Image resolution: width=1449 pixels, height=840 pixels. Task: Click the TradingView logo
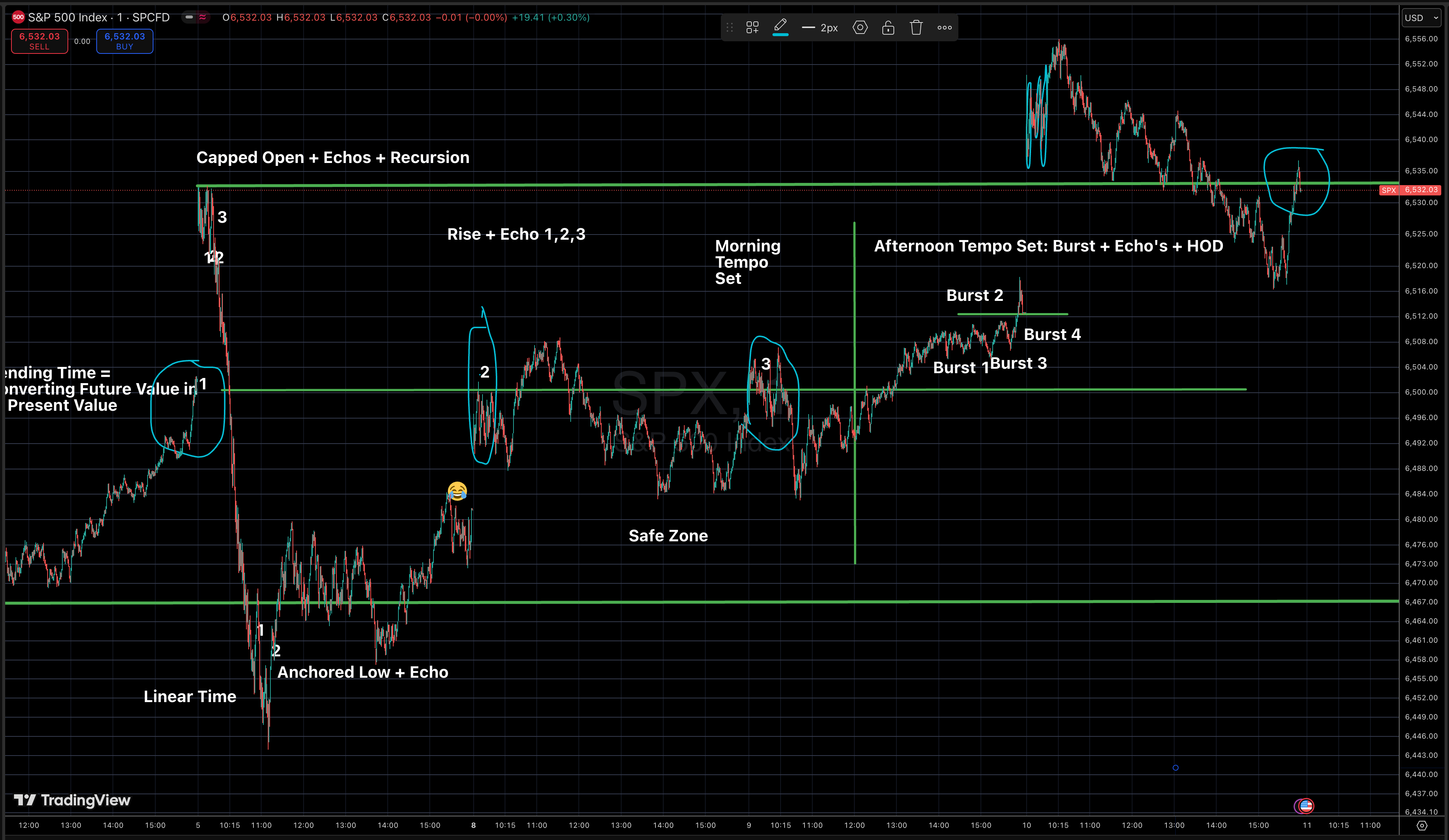(x=72, y=800)
